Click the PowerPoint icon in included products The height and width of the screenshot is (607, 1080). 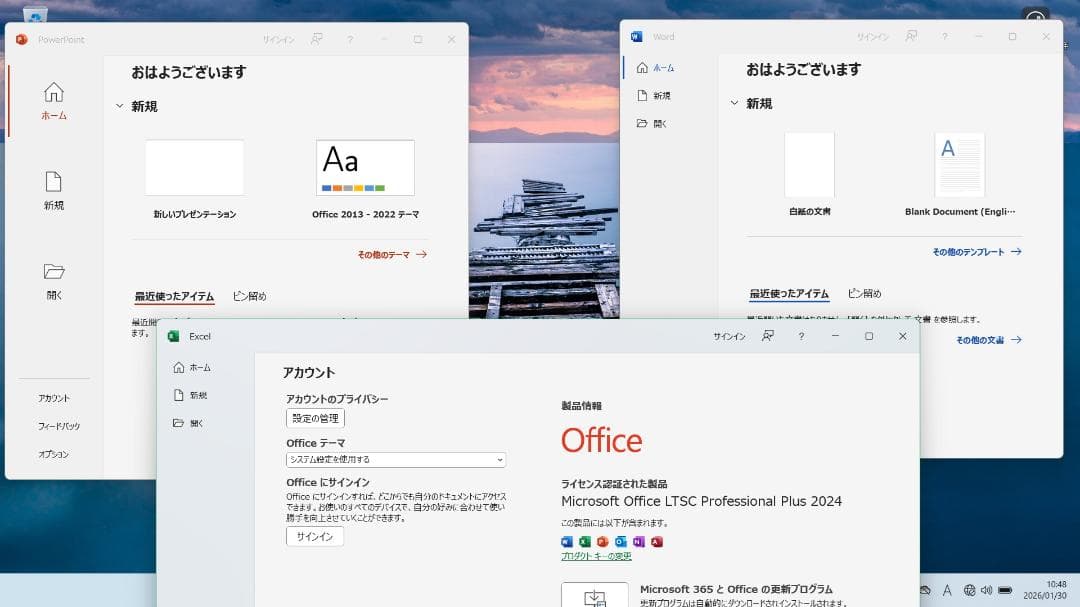[x=602, y=541]
